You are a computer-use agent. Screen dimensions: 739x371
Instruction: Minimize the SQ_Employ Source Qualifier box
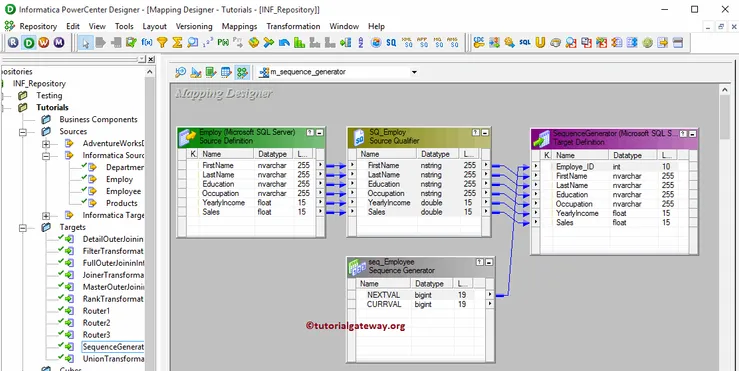coord(485,133)
